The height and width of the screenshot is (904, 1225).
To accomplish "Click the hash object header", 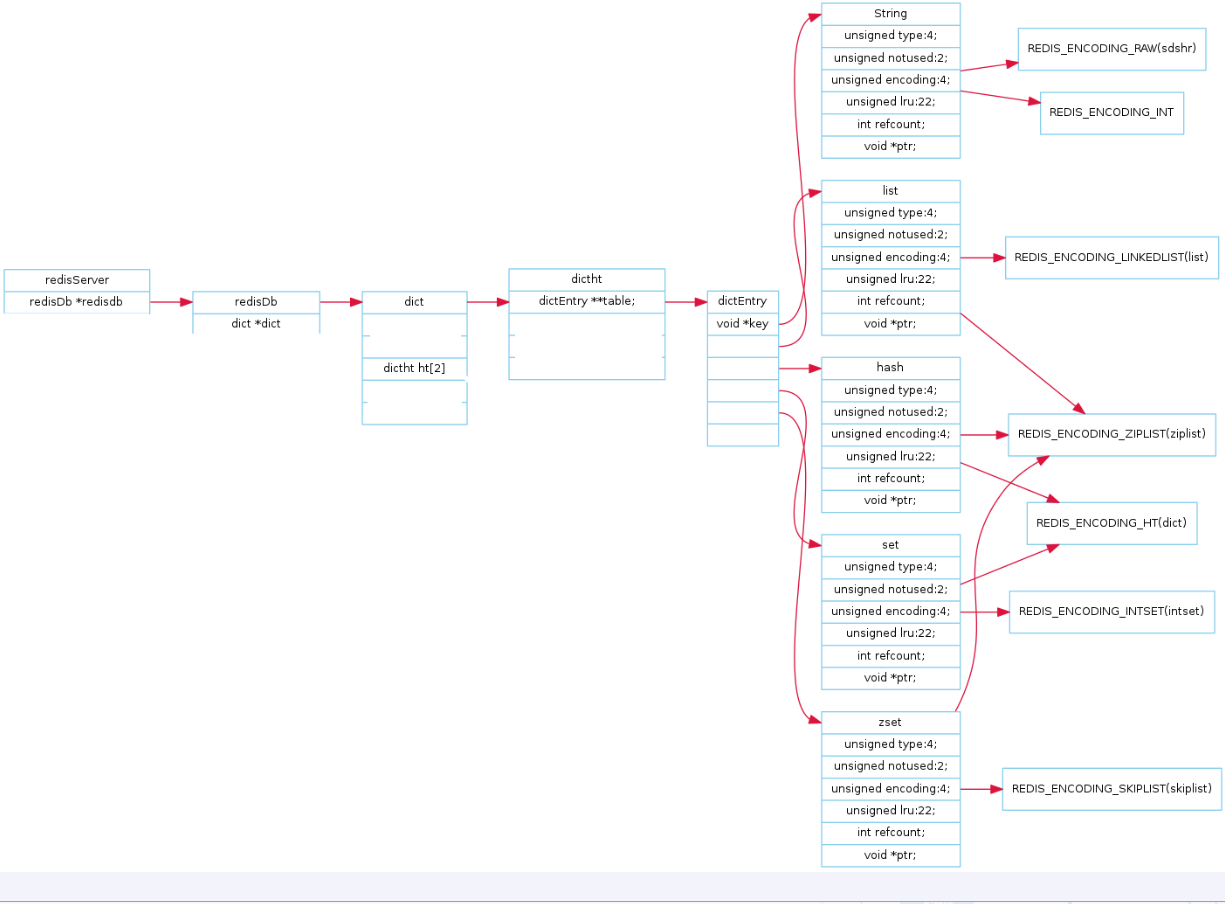I will click(x=890, y=368).
